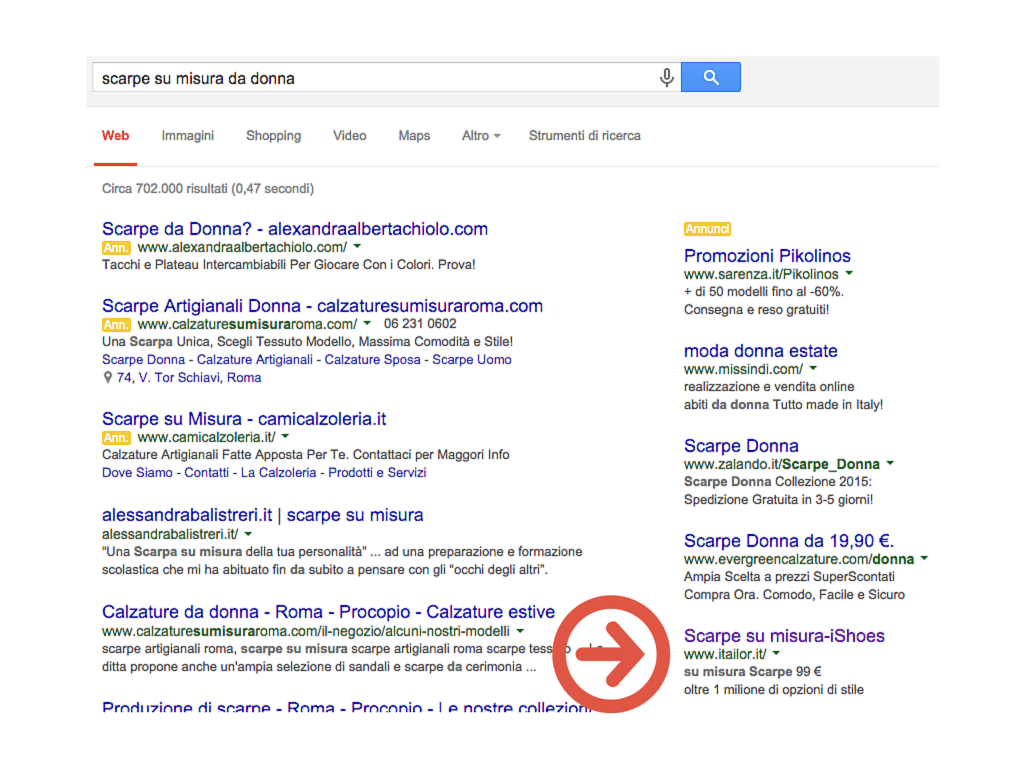This screenshot has width=1024, height=768.
Task: Open the Maps tab
Action: 414,136
